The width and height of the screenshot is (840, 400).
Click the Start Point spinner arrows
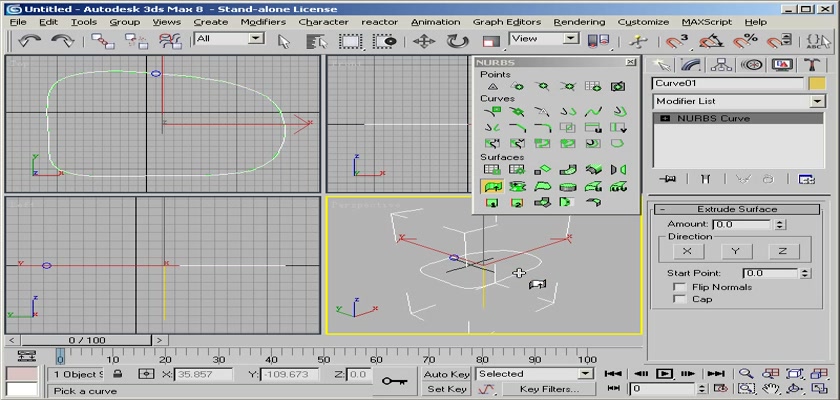coord(805,273)
